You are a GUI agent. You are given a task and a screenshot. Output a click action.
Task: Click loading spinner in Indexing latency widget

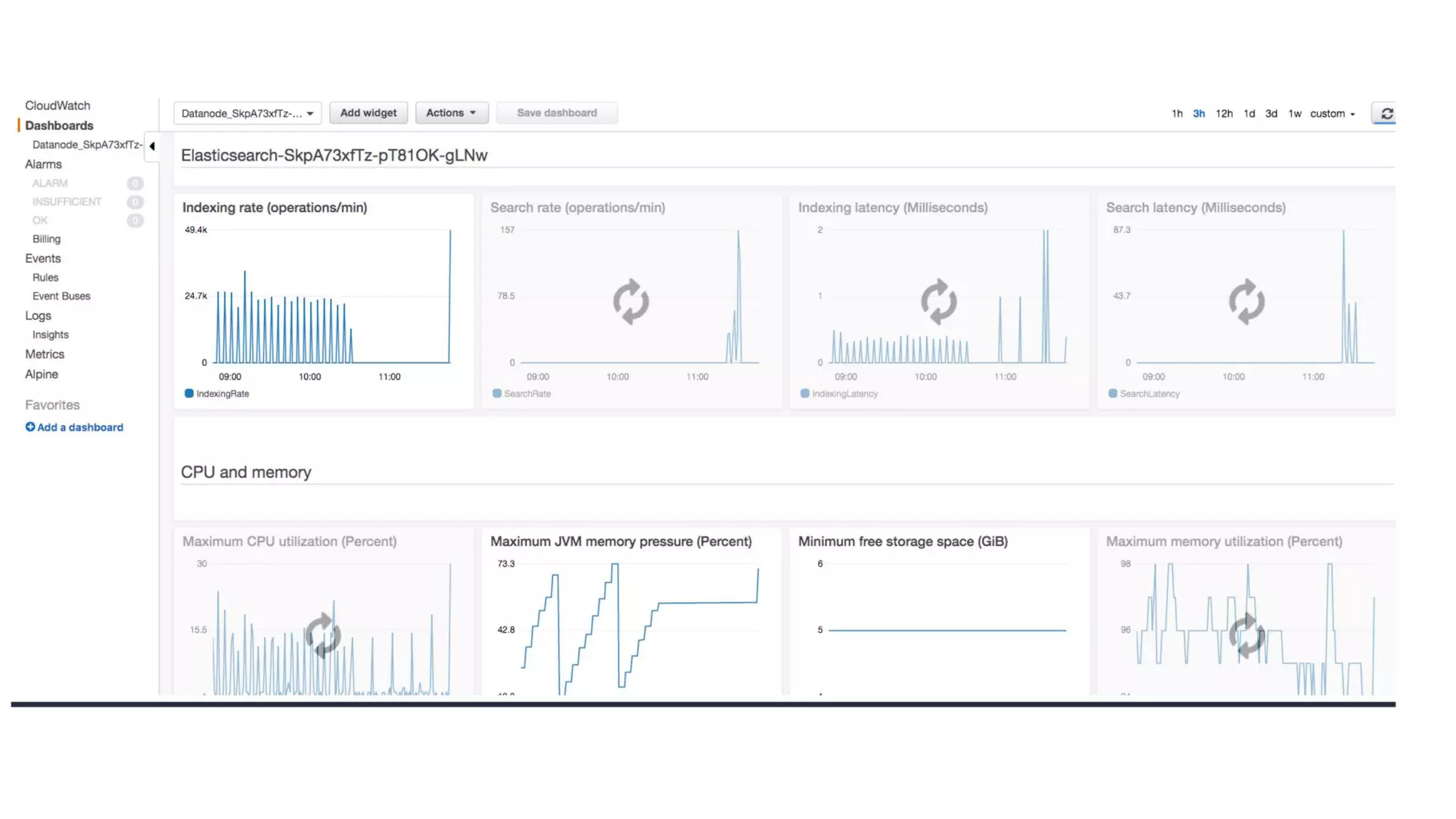(938, 301)
